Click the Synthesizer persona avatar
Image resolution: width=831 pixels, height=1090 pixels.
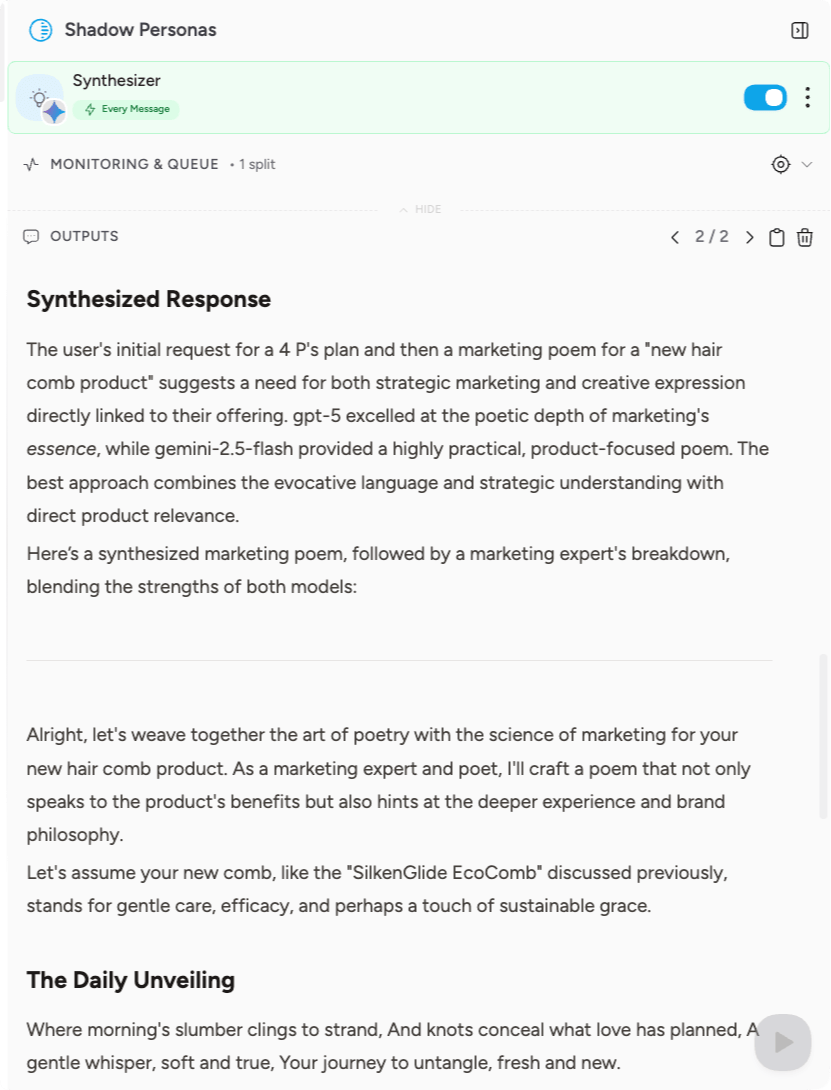click(40, 98)
